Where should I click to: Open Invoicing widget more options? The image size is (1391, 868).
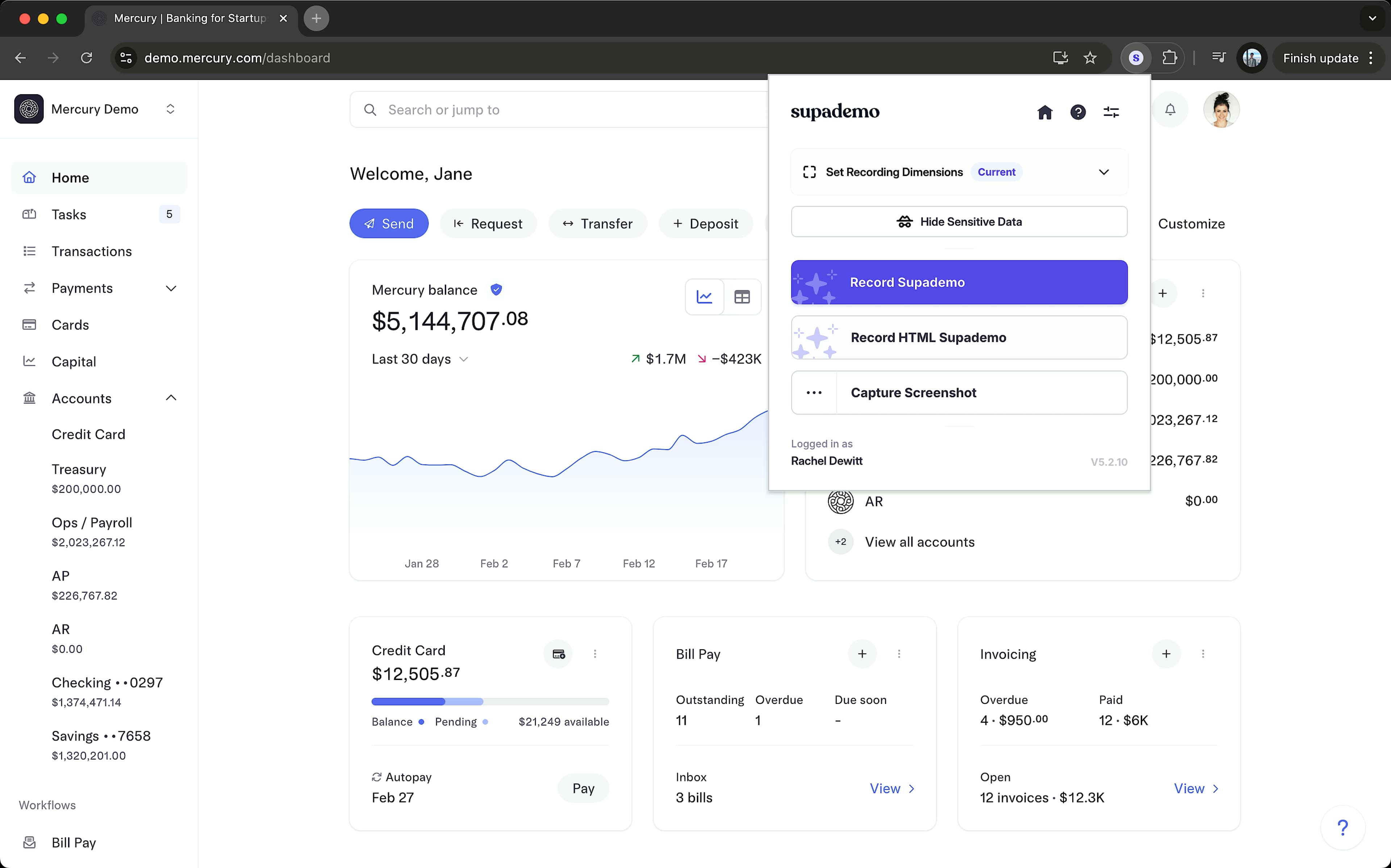[1203, 654]
